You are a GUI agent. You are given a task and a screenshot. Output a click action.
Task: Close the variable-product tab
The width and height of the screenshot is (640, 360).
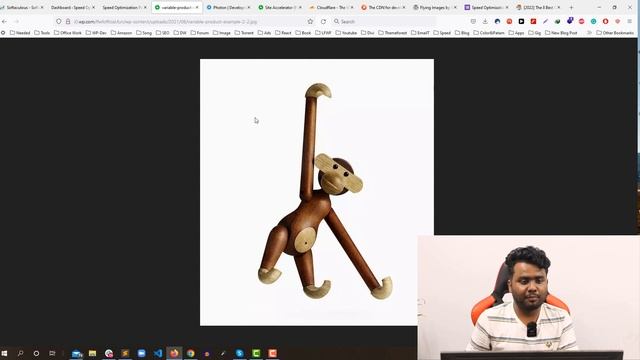click(x=197, y=7)
